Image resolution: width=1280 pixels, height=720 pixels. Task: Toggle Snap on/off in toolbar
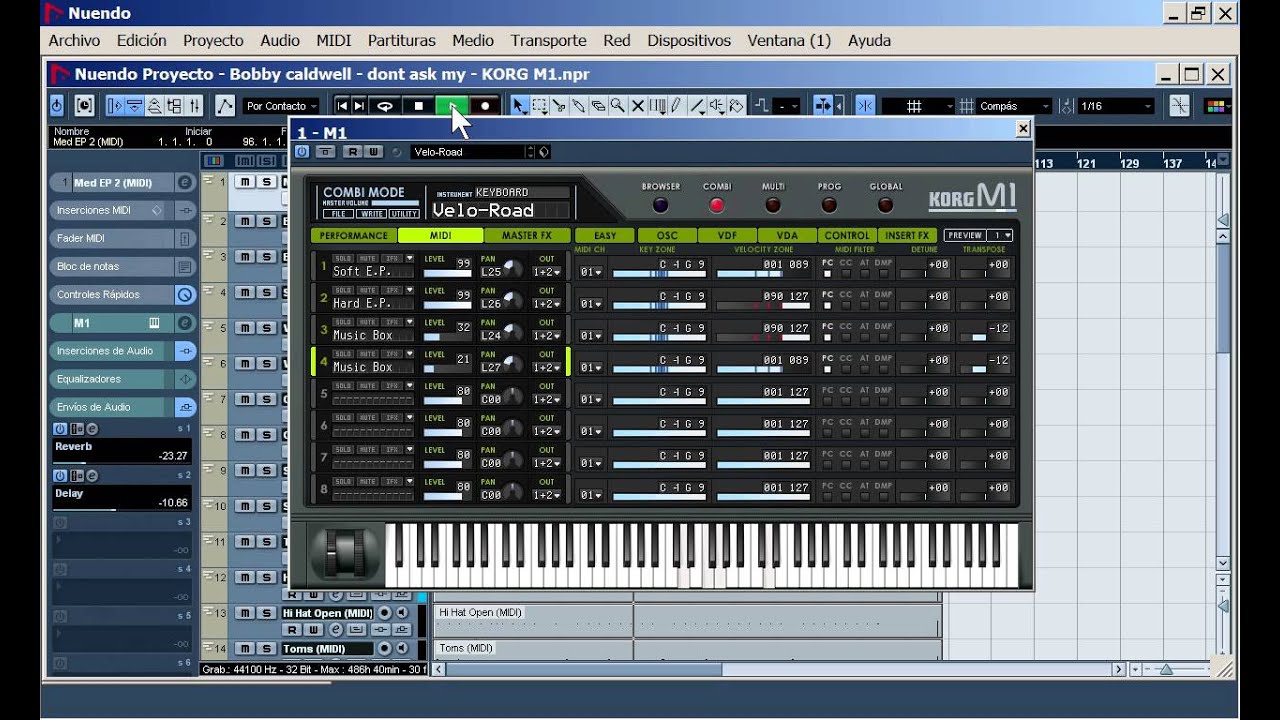865,105
